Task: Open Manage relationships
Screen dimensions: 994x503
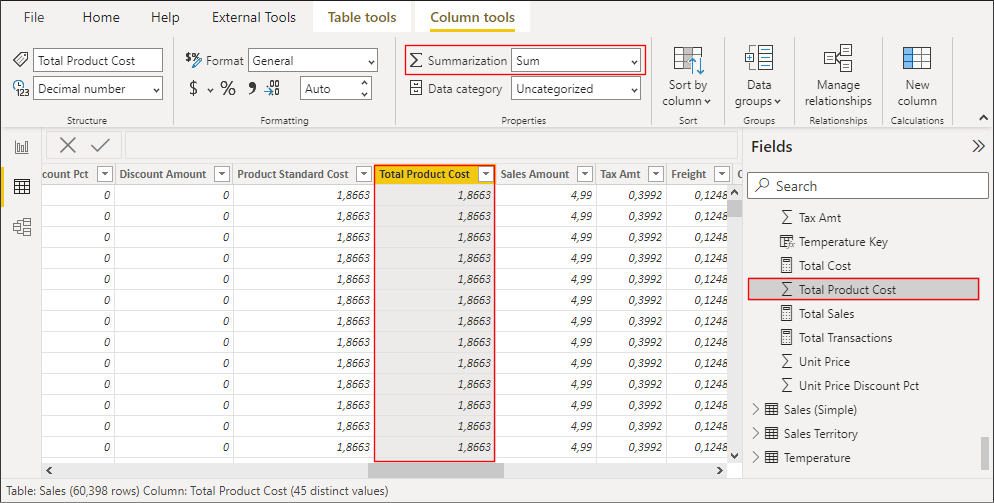Action: tap(838, 77)
